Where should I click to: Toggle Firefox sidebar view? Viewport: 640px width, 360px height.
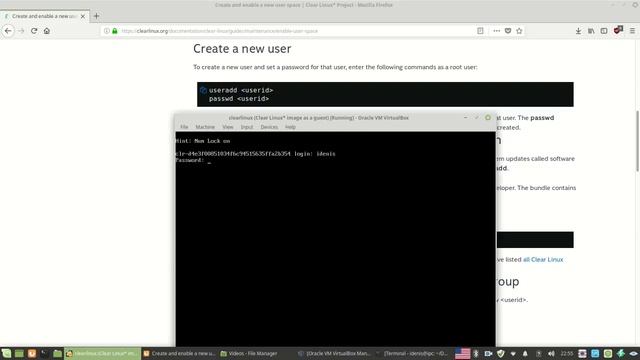[604, 31]
